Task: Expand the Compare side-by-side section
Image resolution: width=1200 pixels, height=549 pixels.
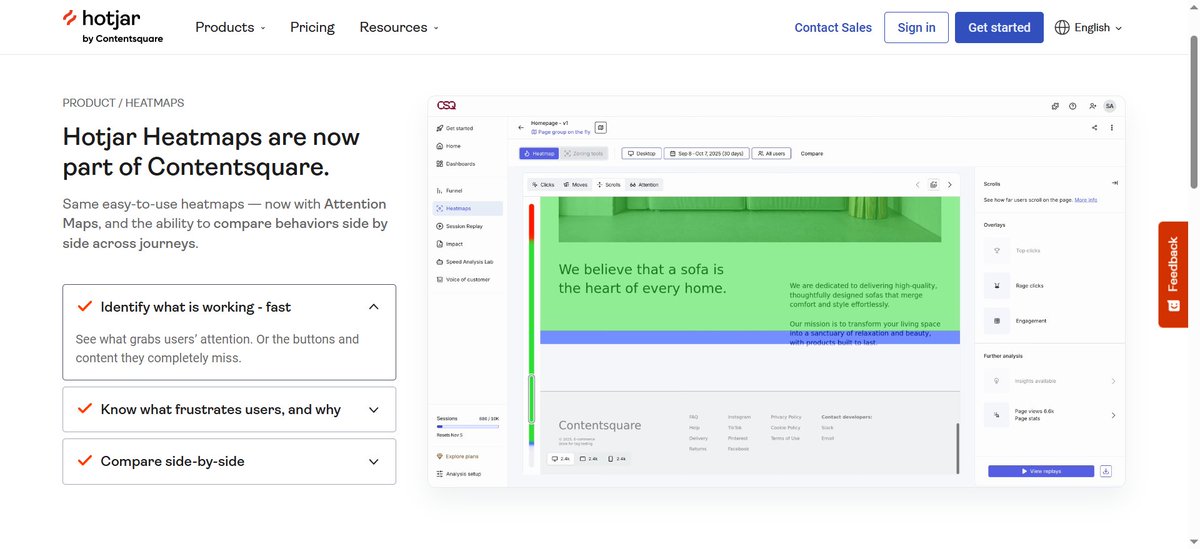Action: [229, 461]
